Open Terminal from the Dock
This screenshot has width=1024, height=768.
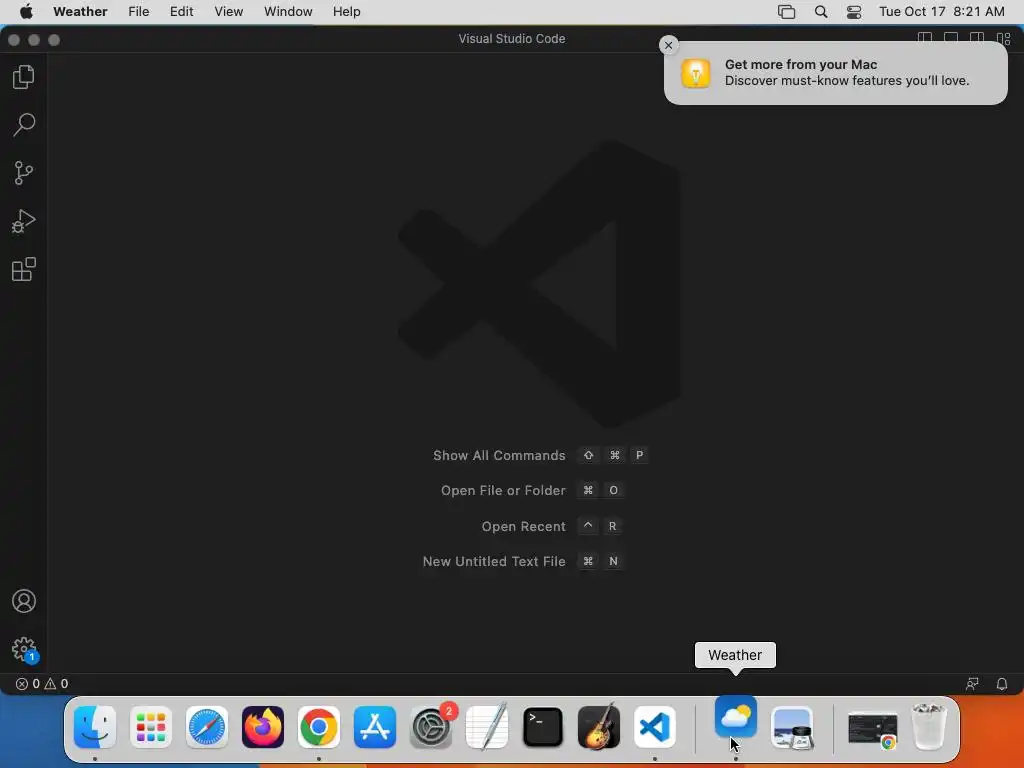click(543, 727)
